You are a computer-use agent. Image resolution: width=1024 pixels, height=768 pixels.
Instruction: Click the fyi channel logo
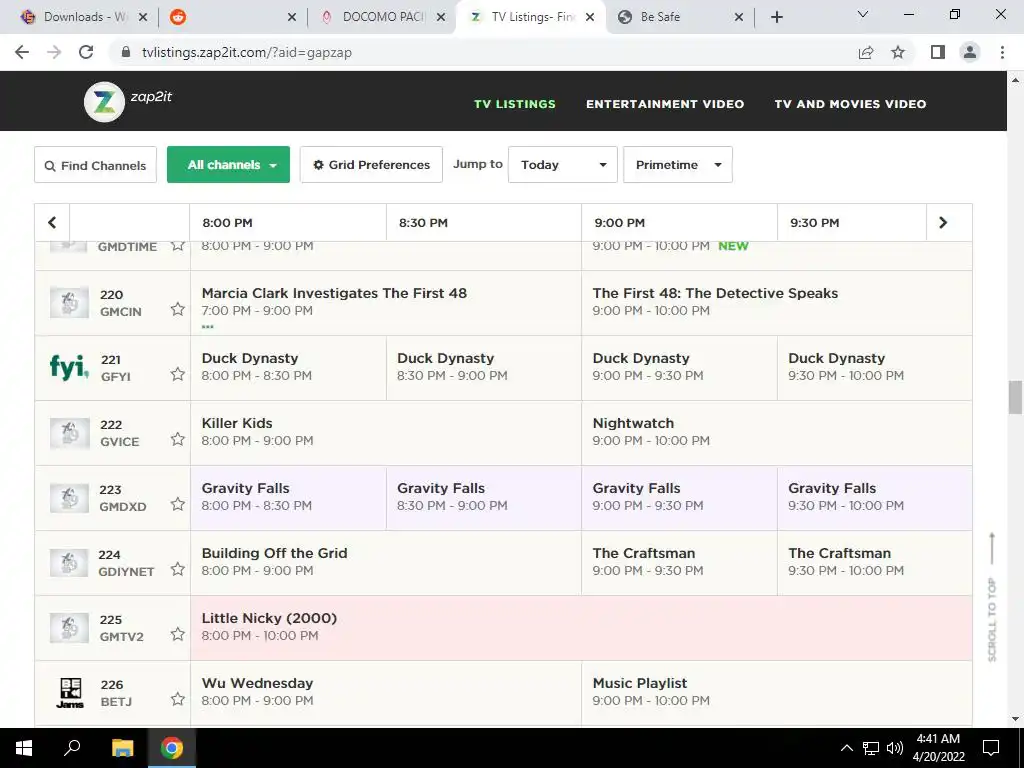tap(69, 367)
